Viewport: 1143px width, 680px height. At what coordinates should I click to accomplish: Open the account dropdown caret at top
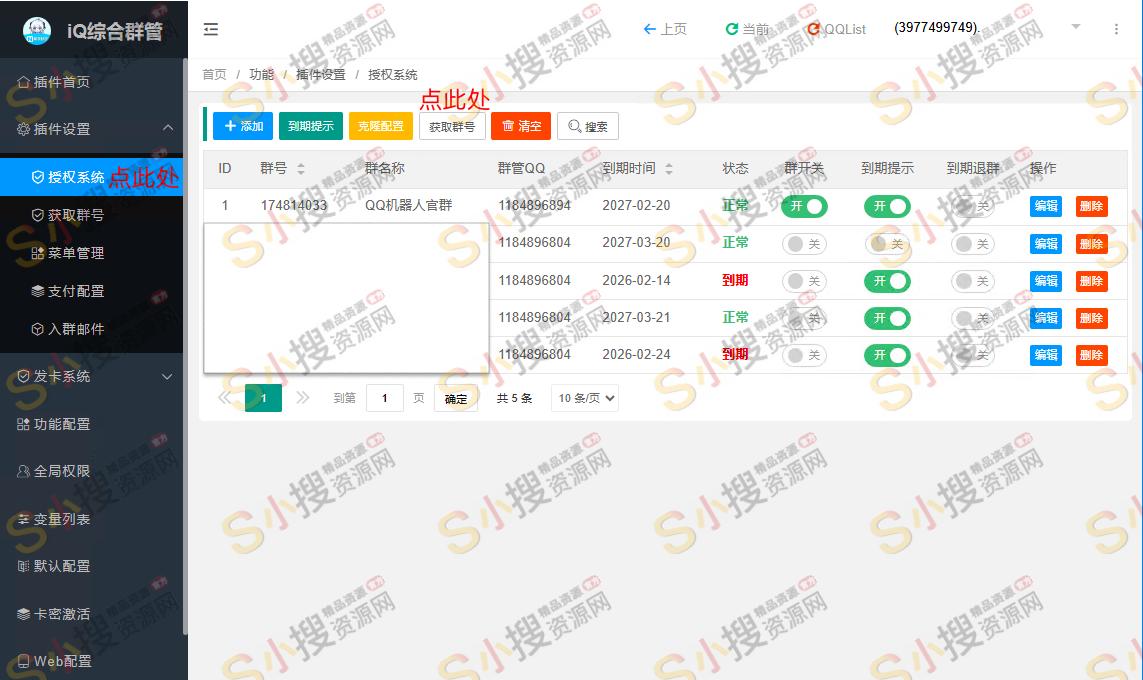coord(1075,27)
